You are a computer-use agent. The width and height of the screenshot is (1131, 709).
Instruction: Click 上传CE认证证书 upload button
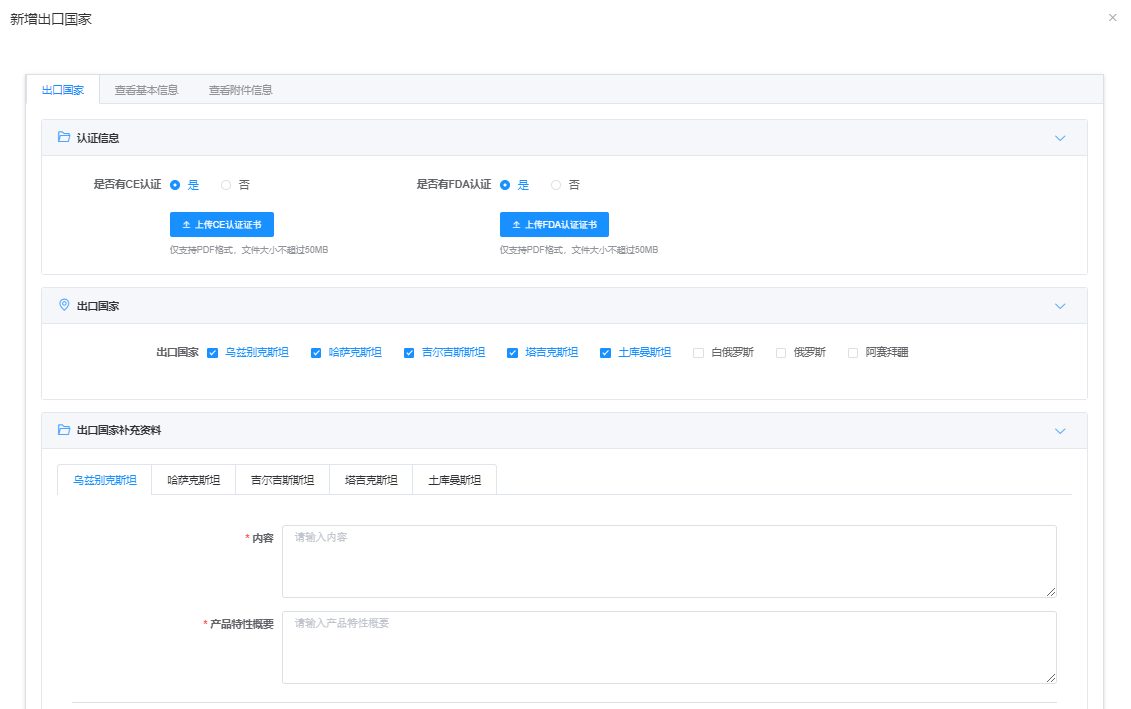click(x=221, y=224)
